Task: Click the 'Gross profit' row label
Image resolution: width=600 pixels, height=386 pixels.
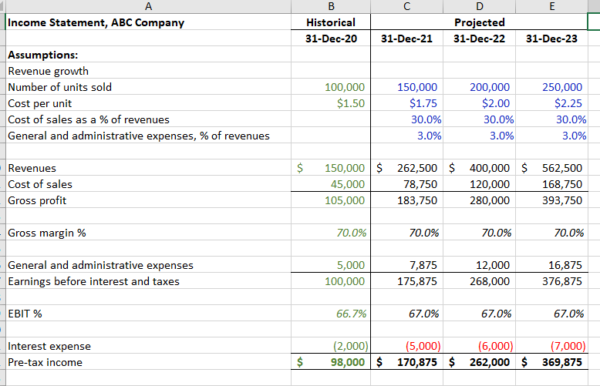Action: [37, 200]
